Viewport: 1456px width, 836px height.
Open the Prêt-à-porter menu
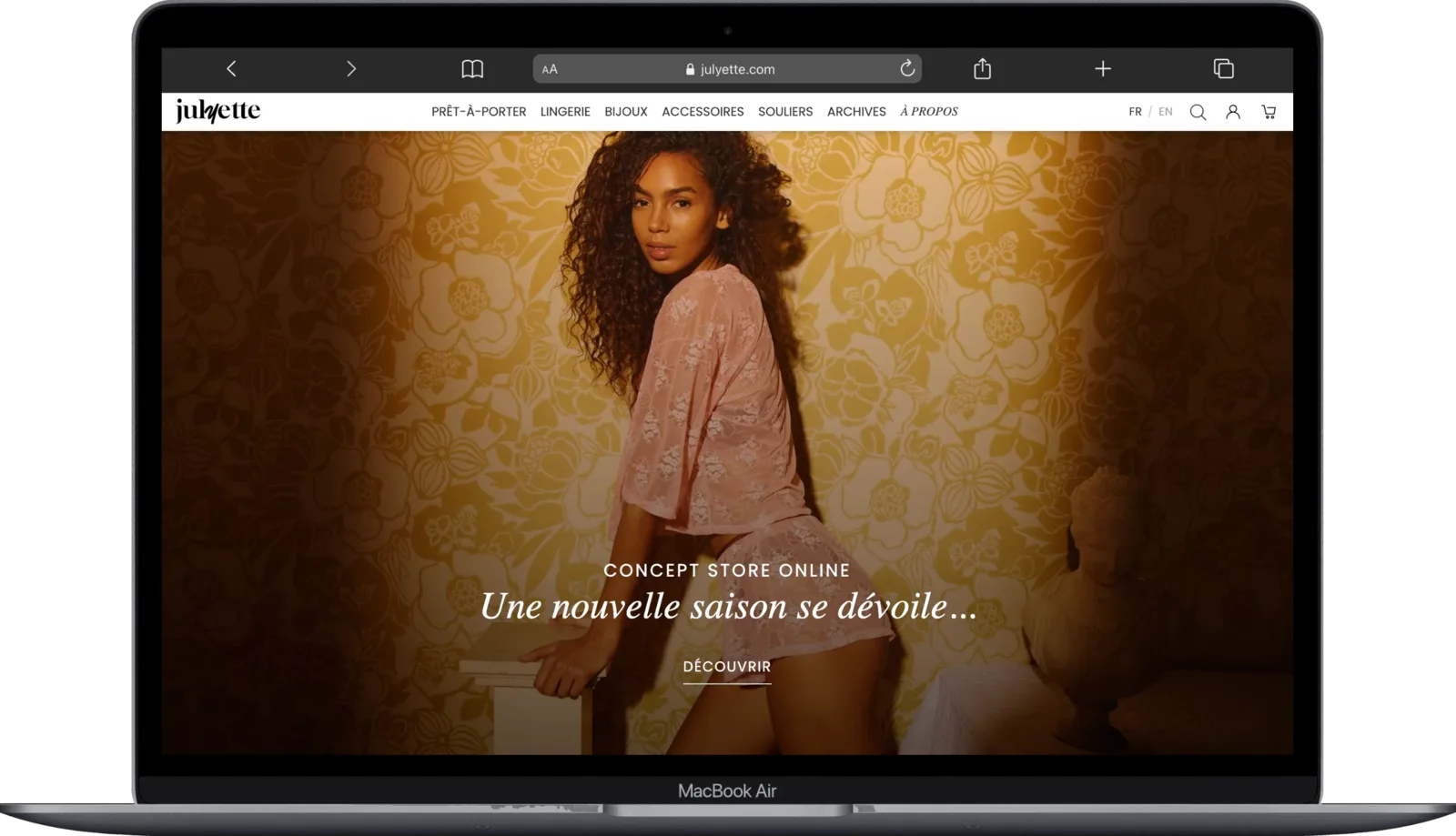[479, 112]
